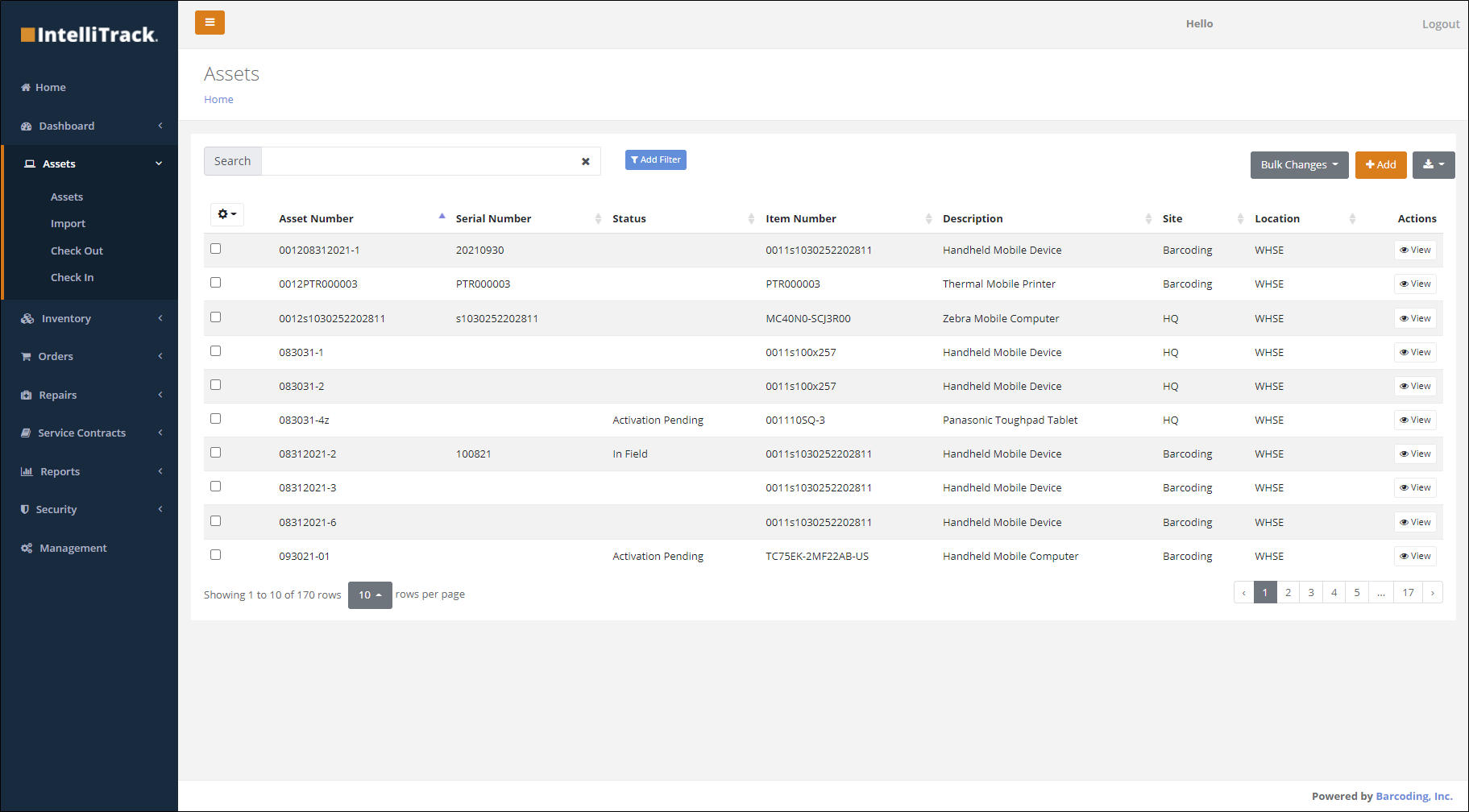Click the Reports chart icon in sidebar

(x=27, y=472)
